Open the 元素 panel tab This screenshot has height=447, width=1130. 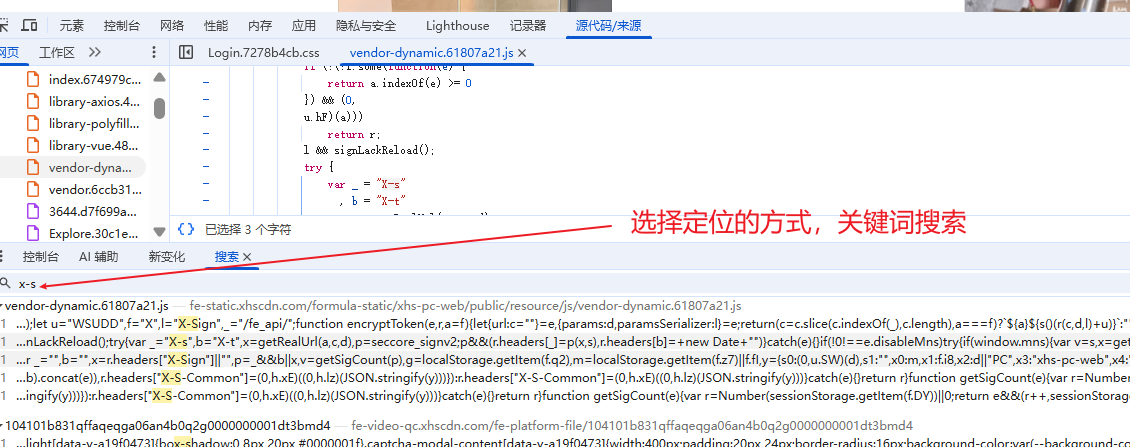[x=71, y=26]
